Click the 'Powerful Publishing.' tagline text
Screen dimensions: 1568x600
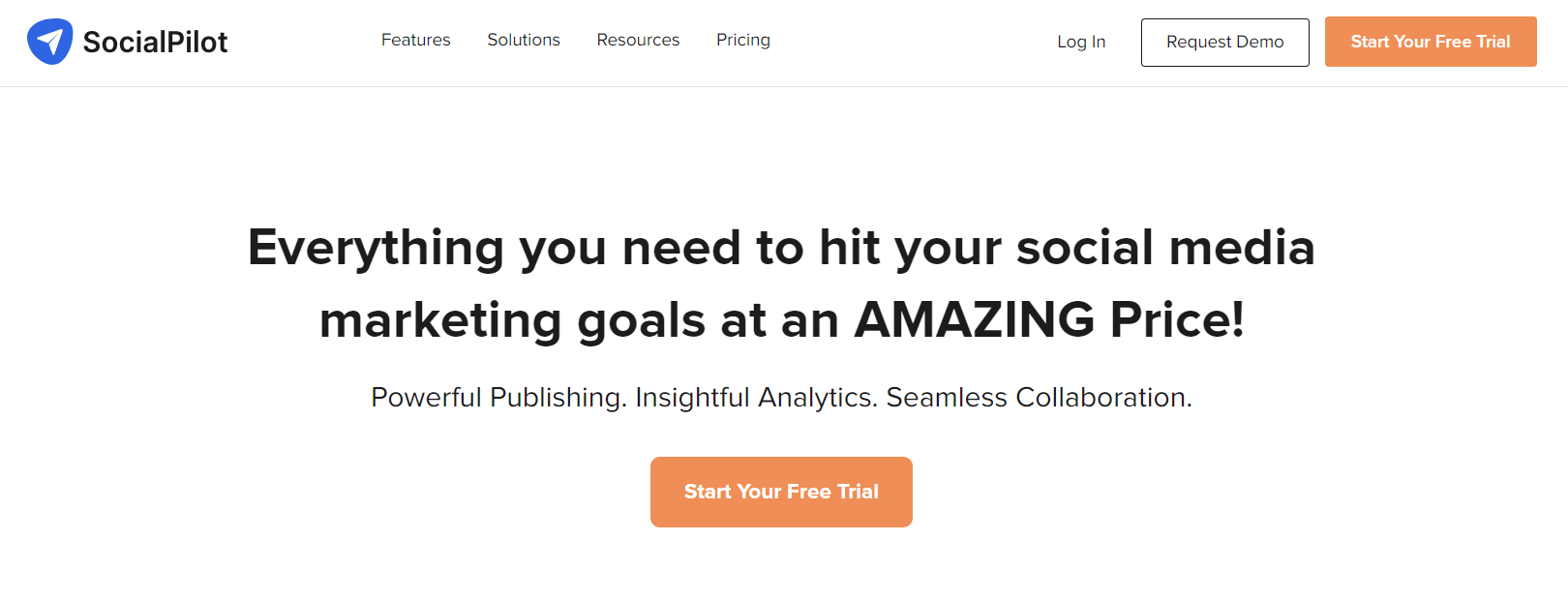point(499,398)
